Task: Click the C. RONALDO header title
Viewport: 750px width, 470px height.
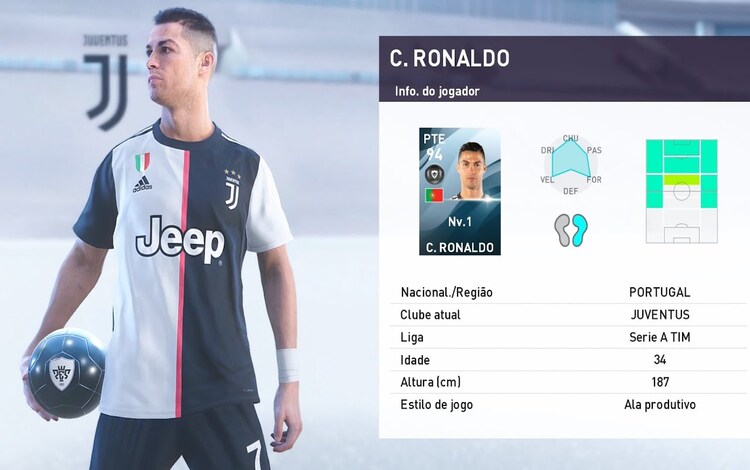Action: click(449, 58)
